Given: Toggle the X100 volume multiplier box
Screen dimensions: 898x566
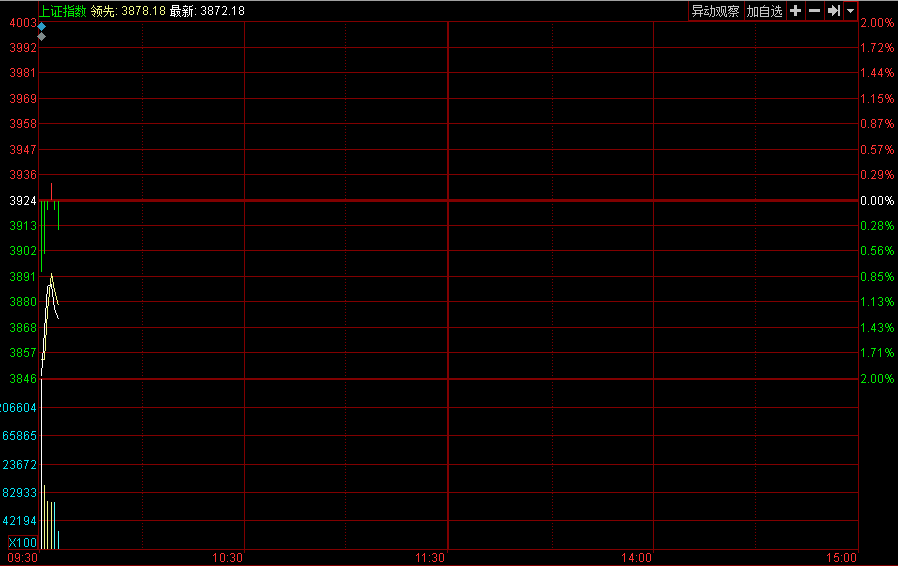Looking at the screenshot, I should (22, 542).
